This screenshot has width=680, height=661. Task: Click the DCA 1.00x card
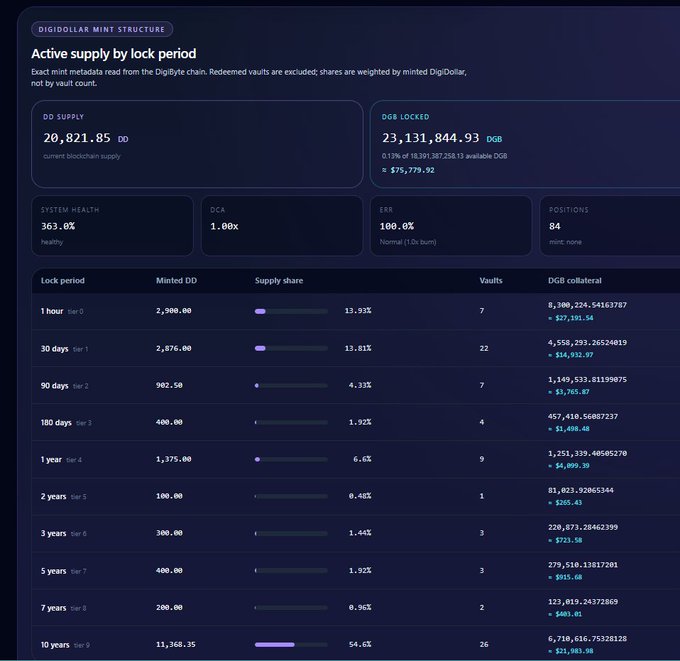click(x=282, y=226)
